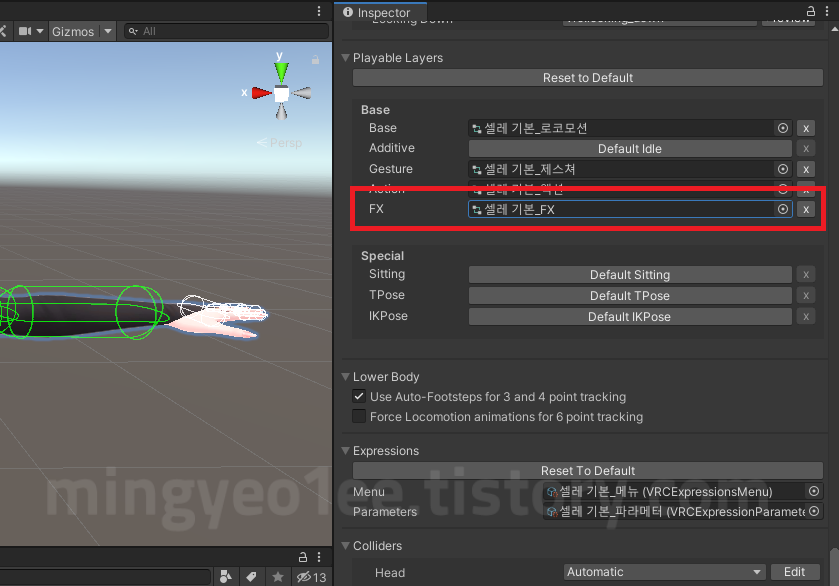Collapse the Playable Layers section
The height and width of the screenshot is (586, 839).
pos(346,57)
